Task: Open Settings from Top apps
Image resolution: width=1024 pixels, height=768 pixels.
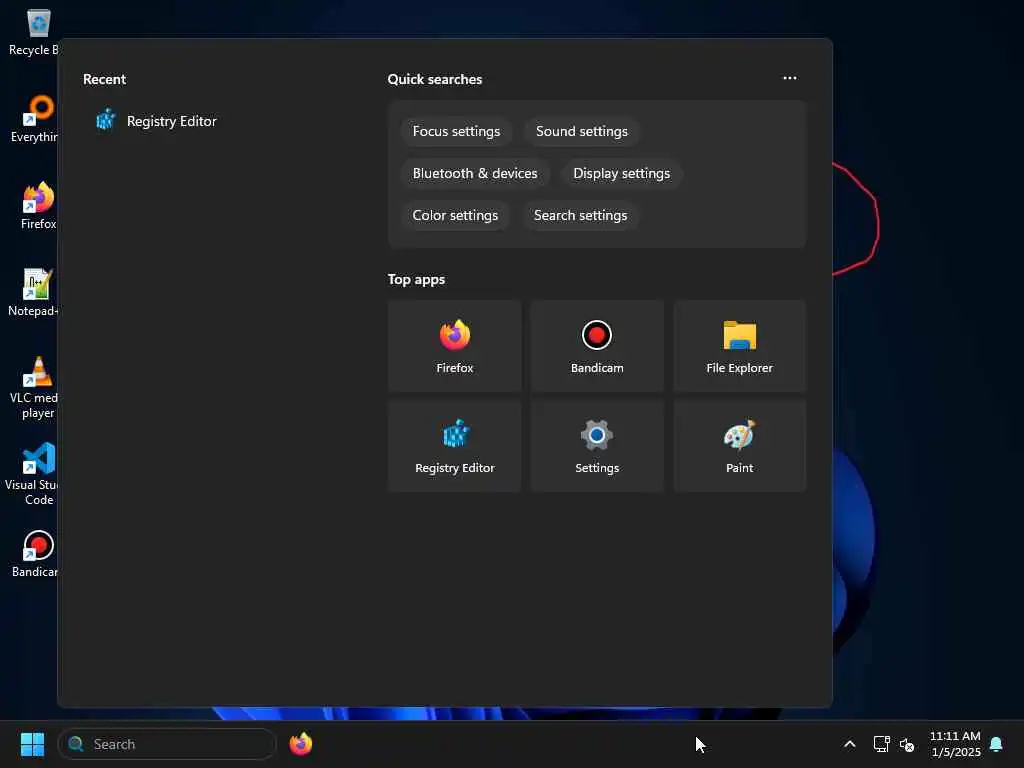Action: pos(597,446)
